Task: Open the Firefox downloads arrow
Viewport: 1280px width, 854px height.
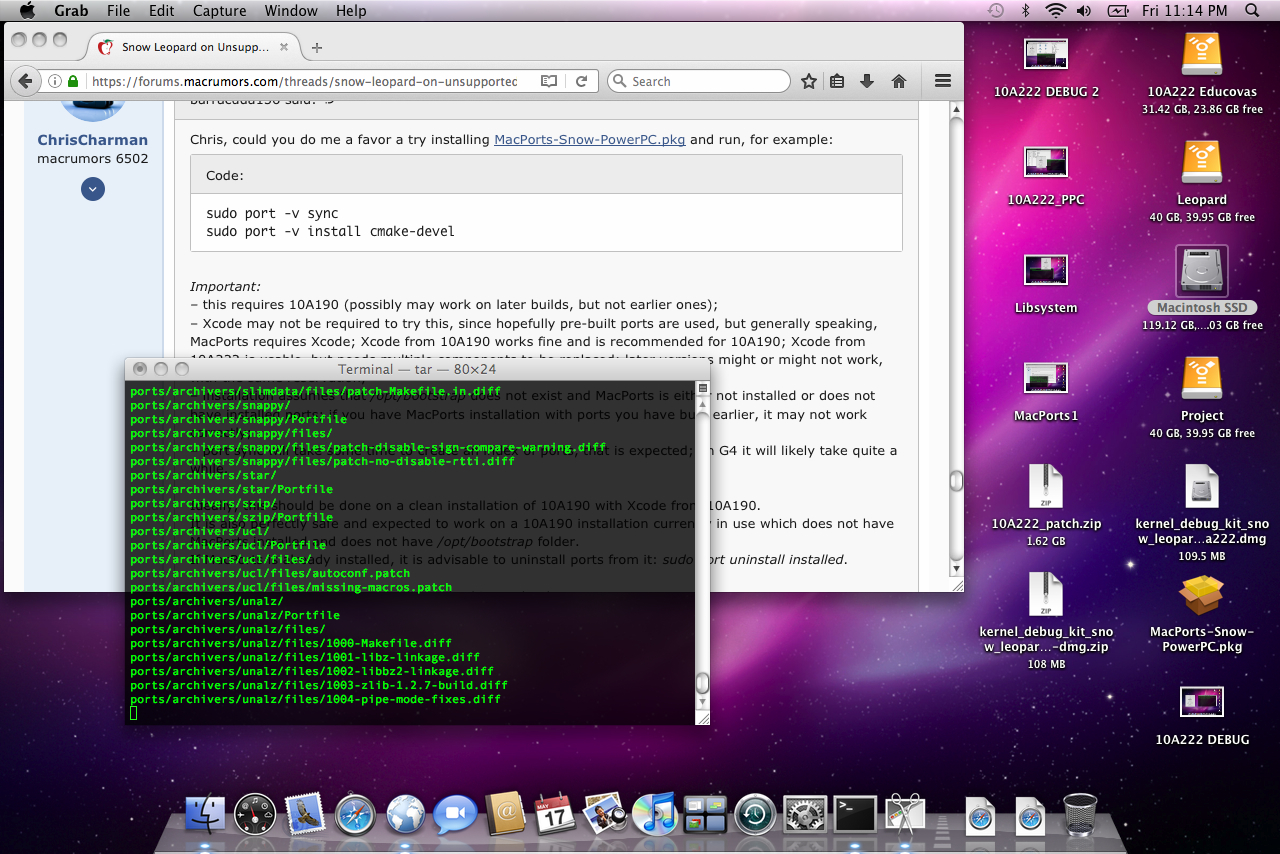Action: tap(867, 81)
